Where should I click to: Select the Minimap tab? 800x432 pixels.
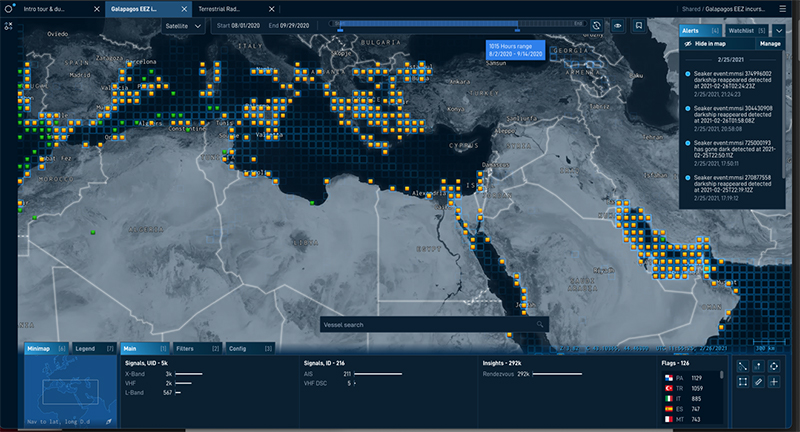[x=46, y=348]
